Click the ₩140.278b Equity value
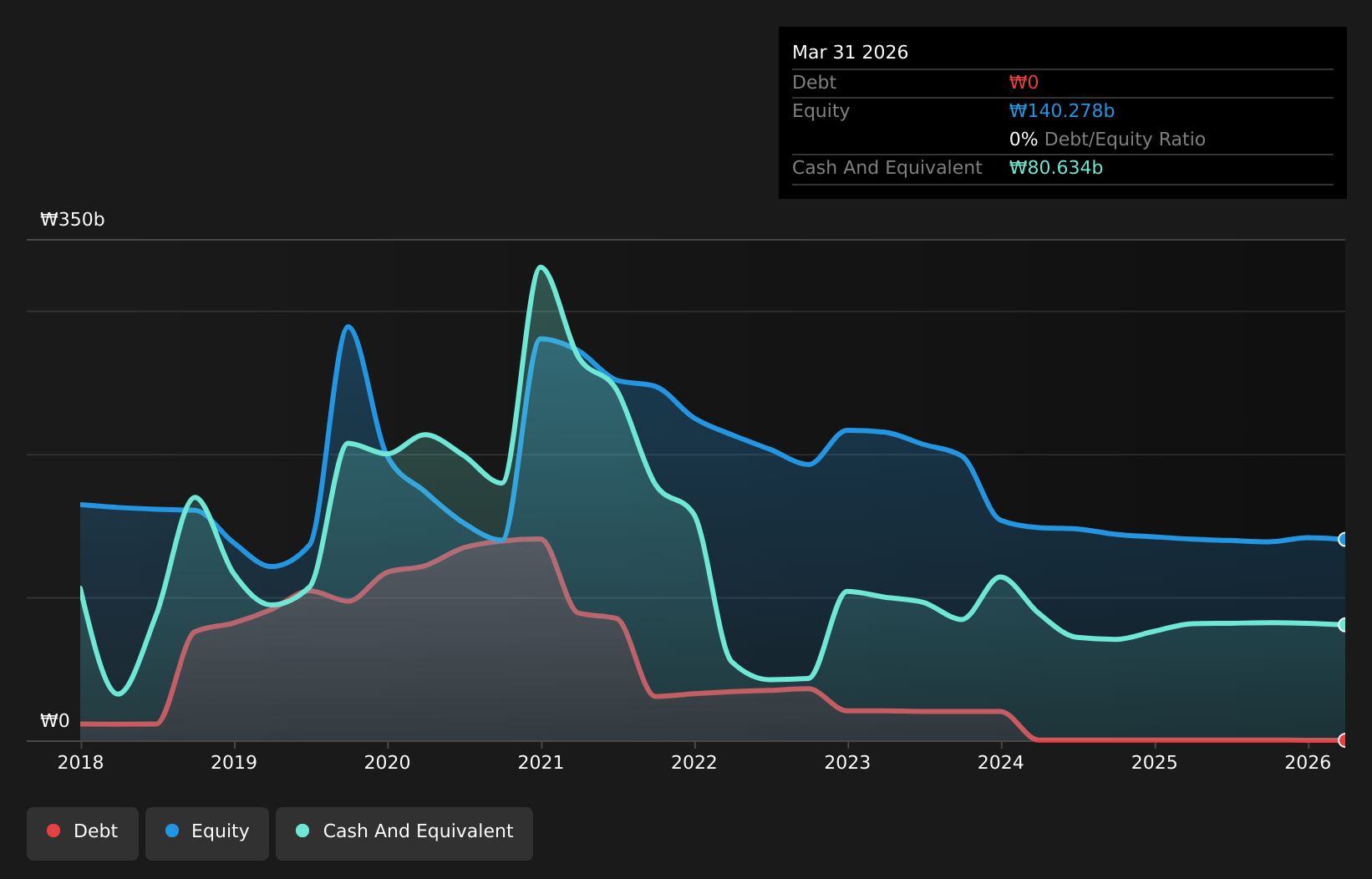 [x=1062, y=111]
